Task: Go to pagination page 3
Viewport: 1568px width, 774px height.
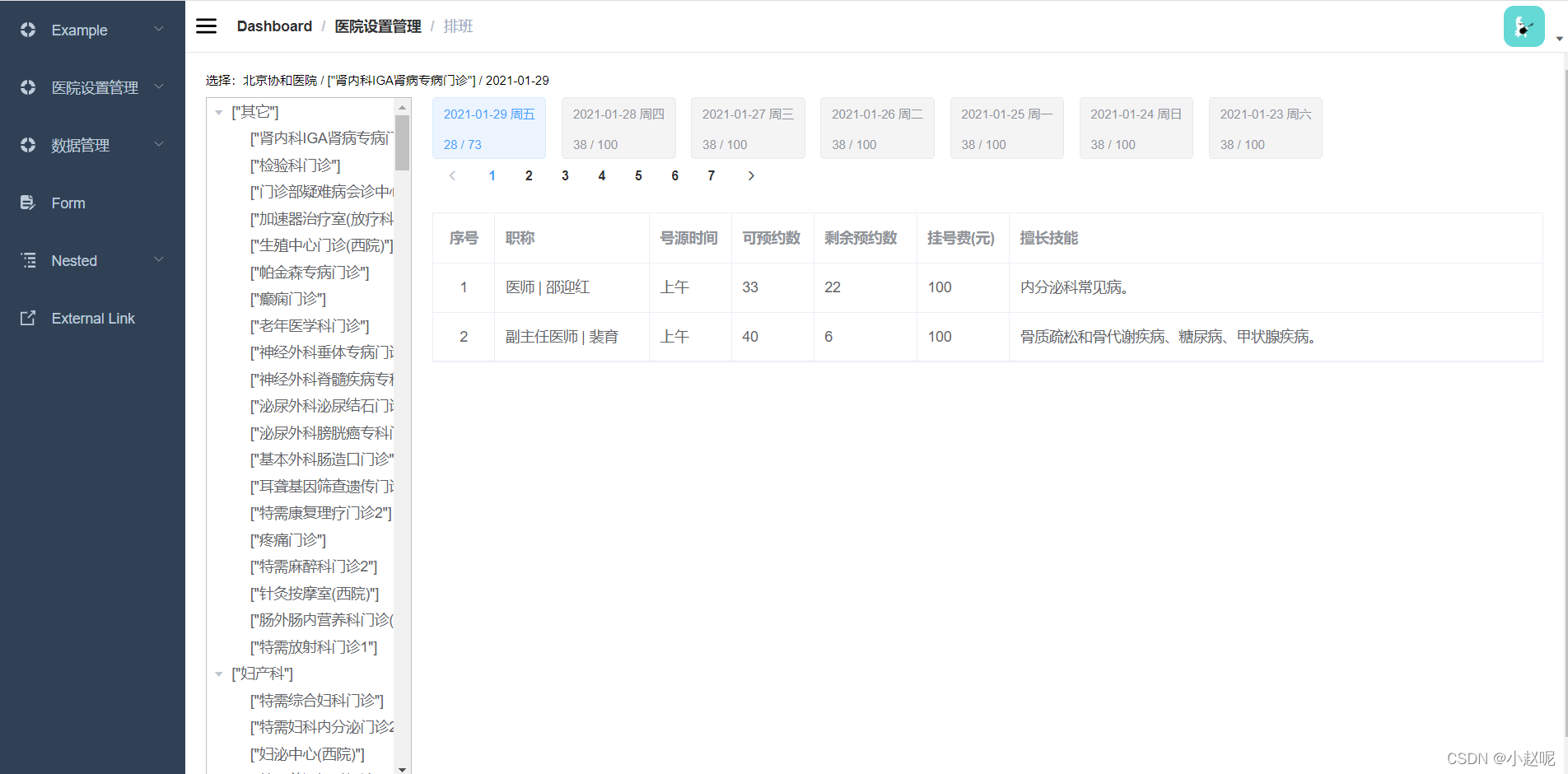Action: tap(565, 175)
